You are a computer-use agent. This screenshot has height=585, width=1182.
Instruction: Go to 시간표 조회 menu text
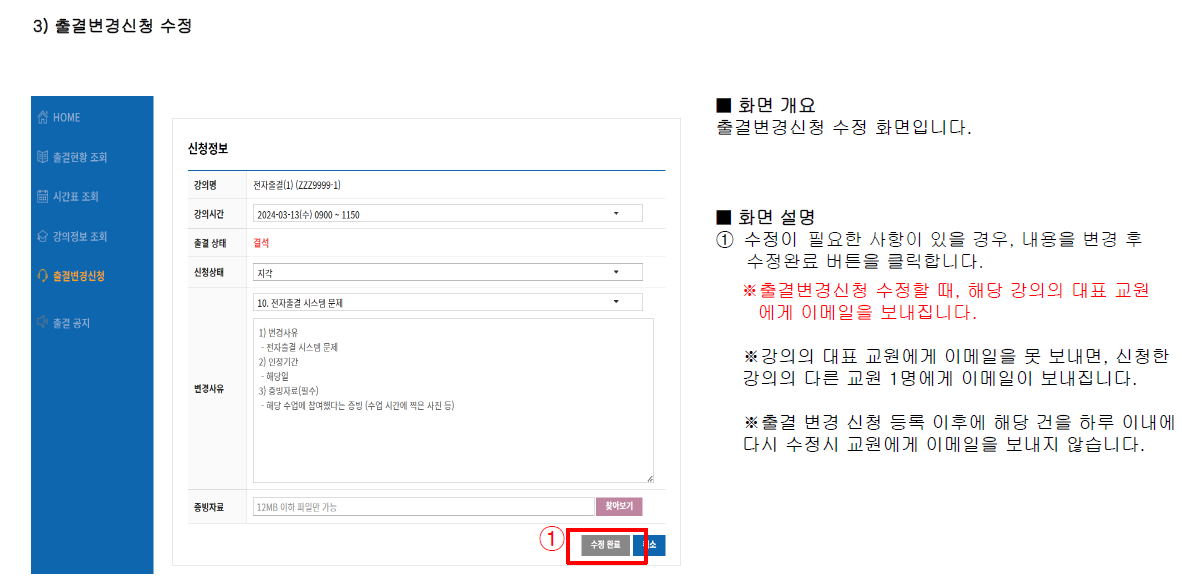point(76,197)
